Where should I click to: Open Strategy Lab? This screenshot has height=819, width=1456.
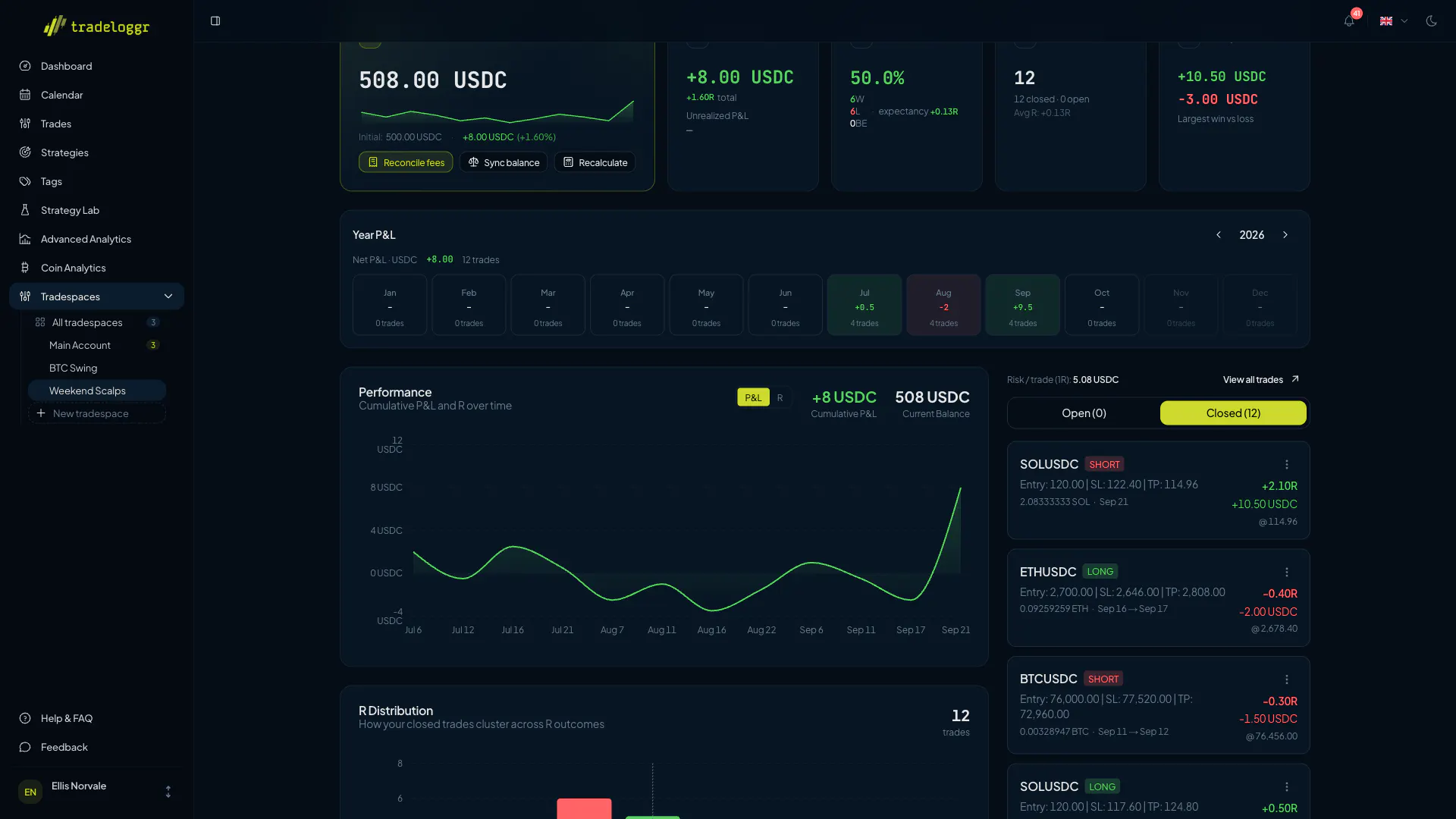point(96,210)
